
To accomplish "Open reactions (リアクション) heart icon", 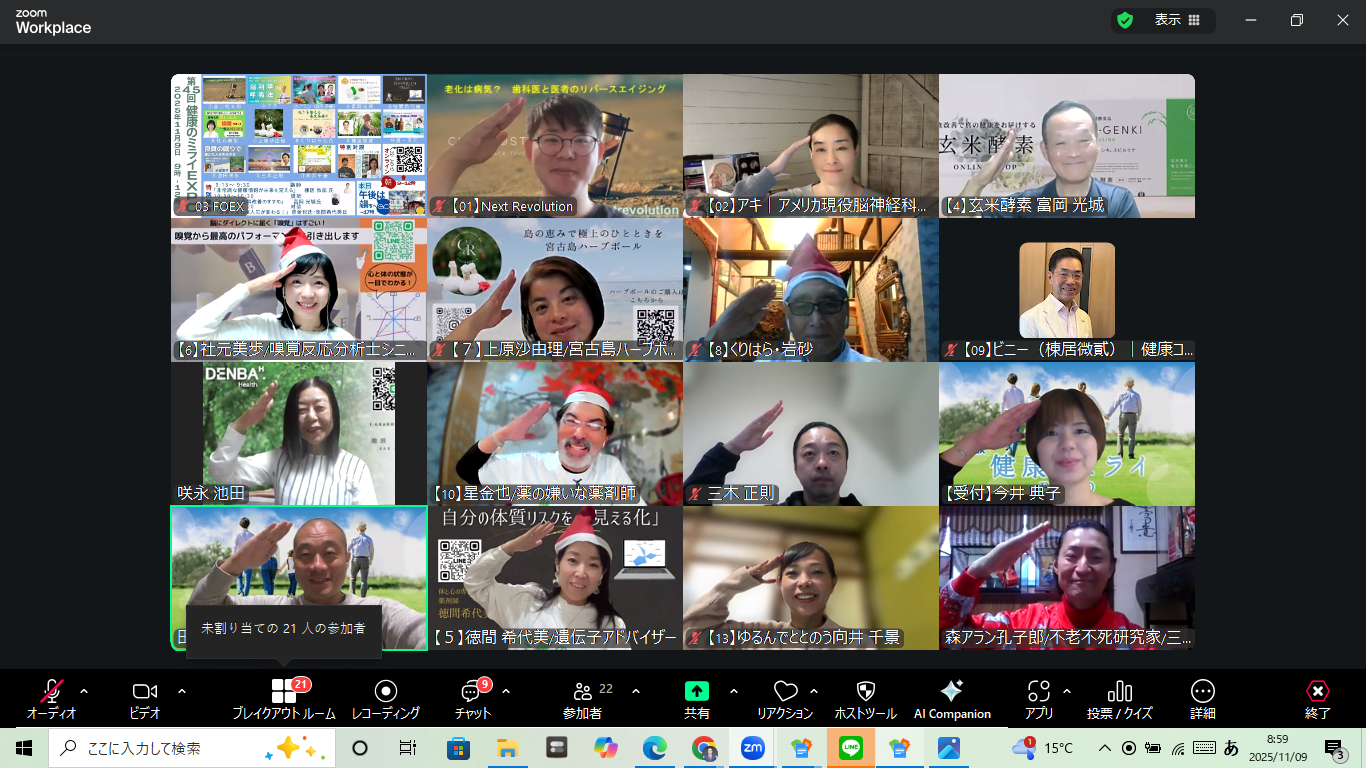I will point(785,692).
